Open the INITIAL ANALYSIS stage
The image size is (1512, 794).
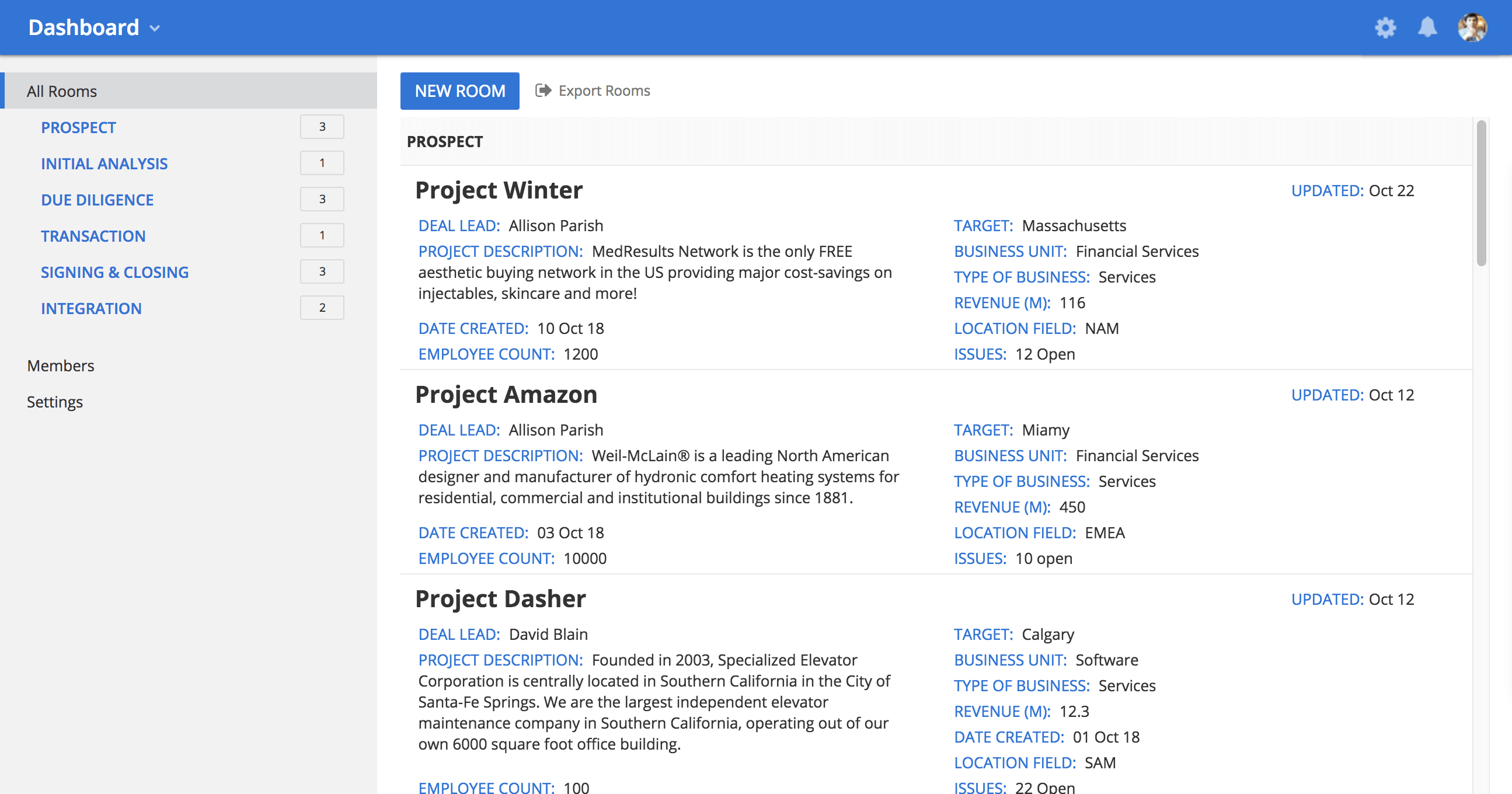104,163
